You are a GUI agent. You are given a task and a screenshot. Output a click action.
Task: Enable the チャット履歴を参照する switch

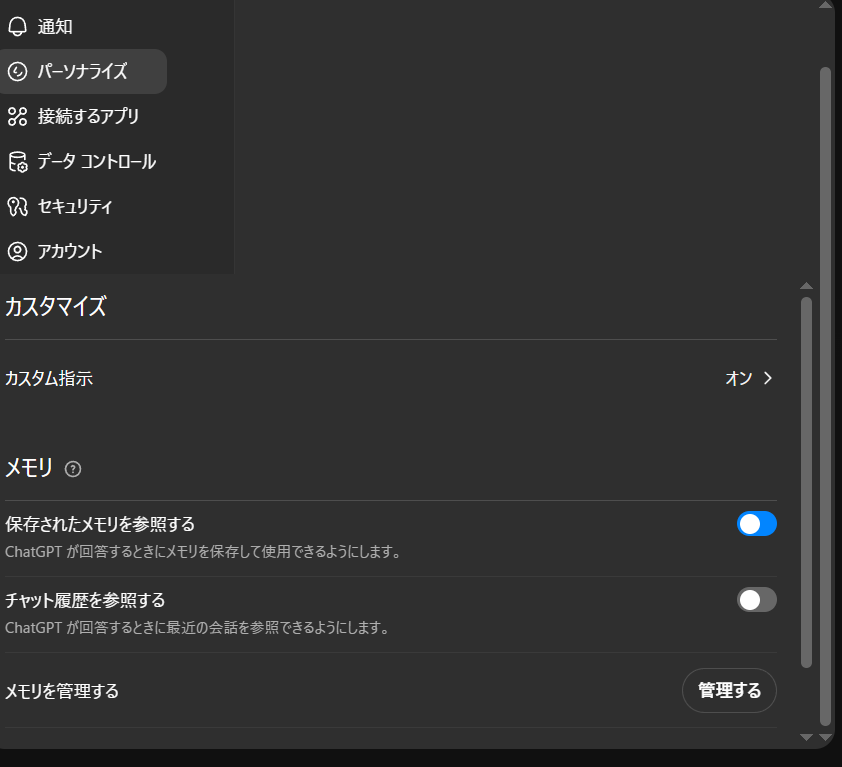coord(757,600)
